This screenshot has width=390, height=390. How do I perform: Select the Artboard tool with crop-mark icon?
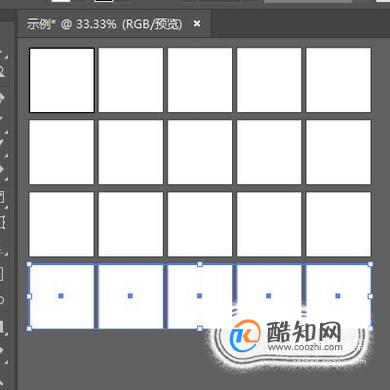[2, 222]
